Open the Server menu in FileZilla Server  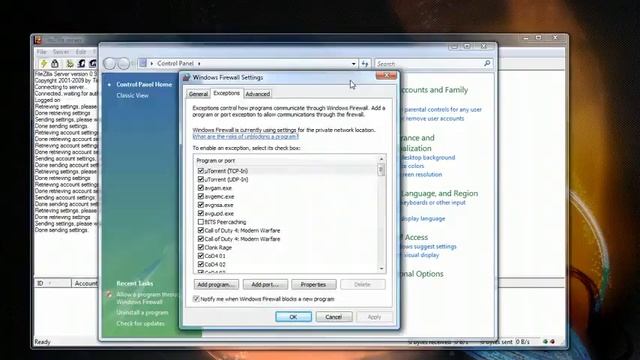pyautogui.click(x=61, y=52)
